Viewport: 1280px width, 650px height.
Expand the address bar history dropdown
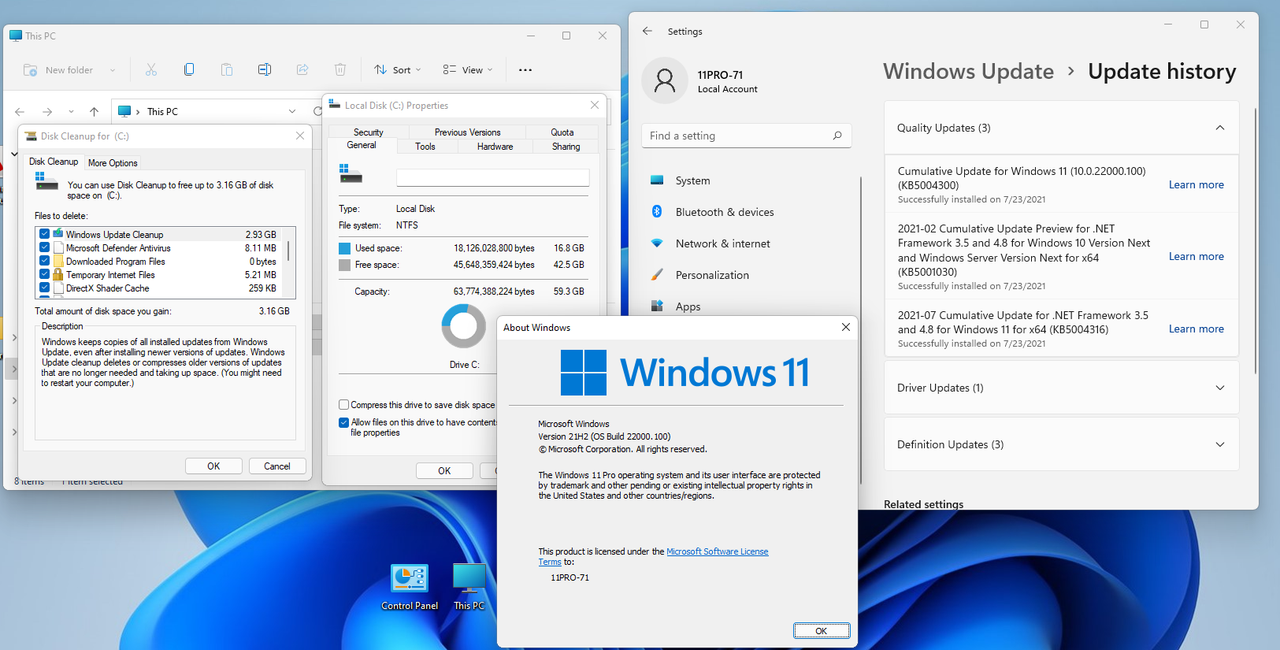pyautogui.click(x=291, y=112)
